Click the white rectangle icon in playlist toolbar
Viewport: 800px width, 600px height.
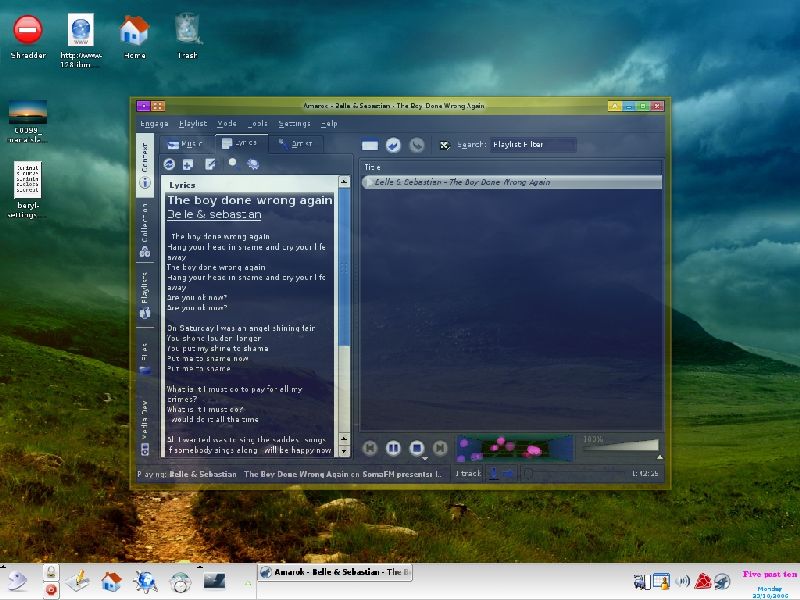click(x=370, y=145)
